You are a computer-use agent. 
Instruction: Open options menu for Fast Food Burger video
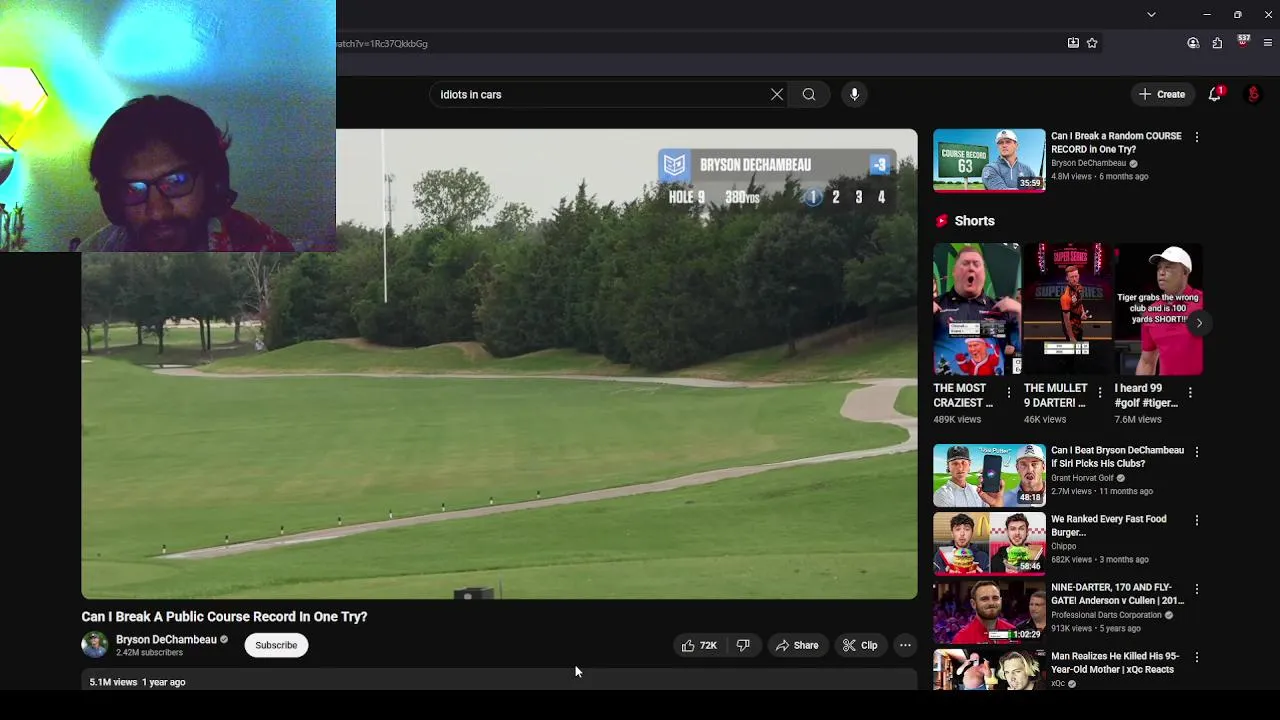click(1197, 520)
